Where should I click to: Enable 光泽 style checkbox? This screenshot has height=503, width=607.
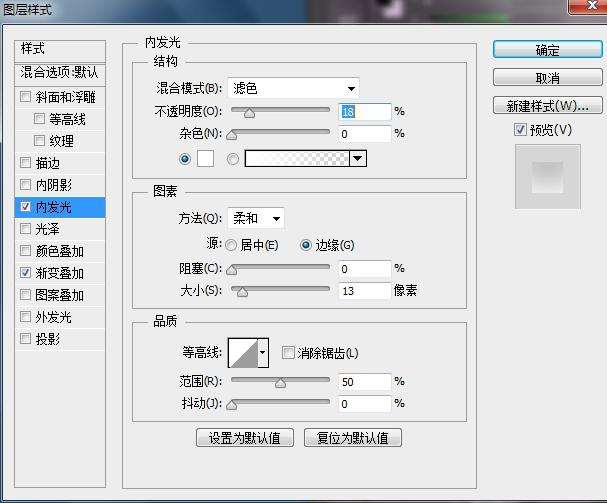point(25,229)
